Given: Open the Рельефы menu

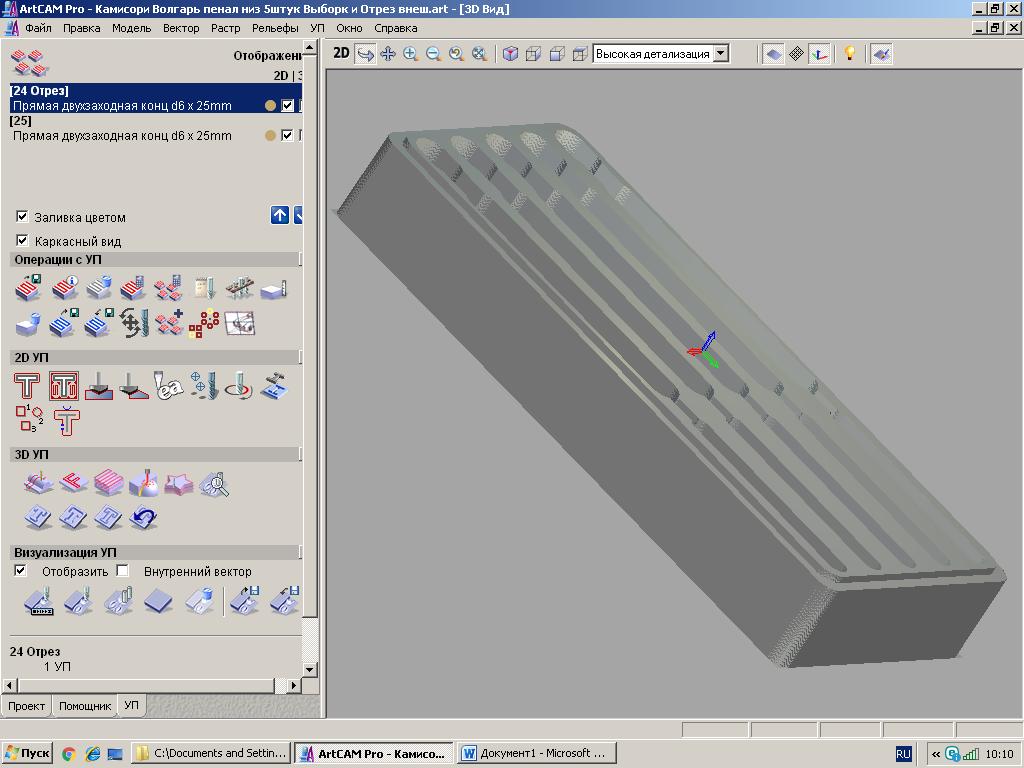Looking at the screenshot, I should point(274,28).
